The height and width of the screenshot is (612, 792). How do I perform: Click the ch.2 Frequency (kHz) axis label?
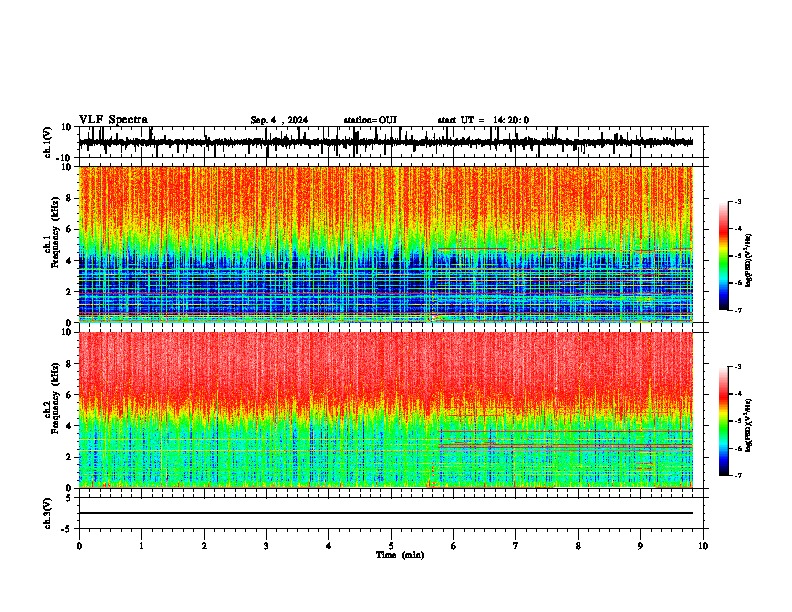tap(54, 398)
